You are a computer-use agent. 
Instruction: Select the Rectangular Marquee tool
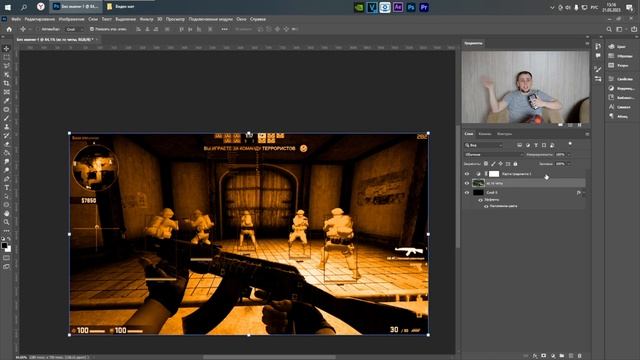(x=6, y=58)
